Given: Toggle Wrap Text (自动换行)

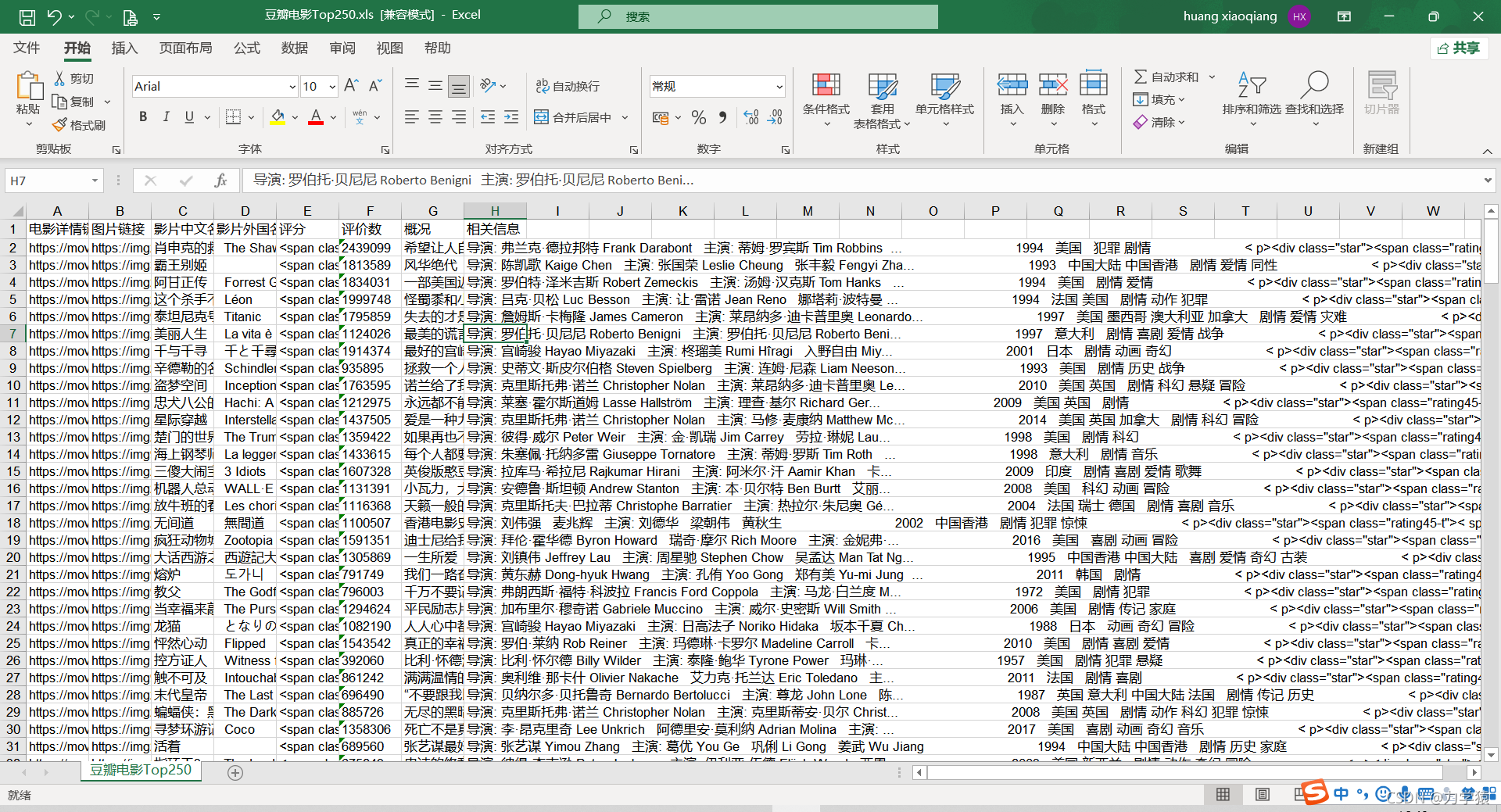Looking at the screenshot, I should coord(568,86).
